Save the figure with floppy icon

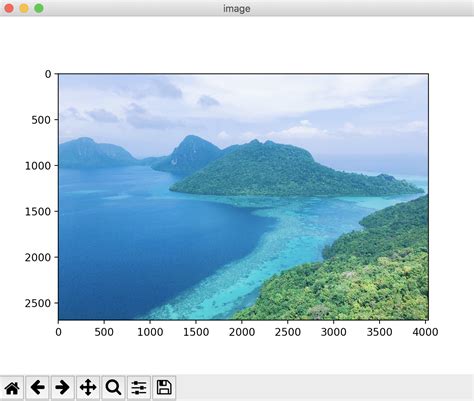[164, 388]
